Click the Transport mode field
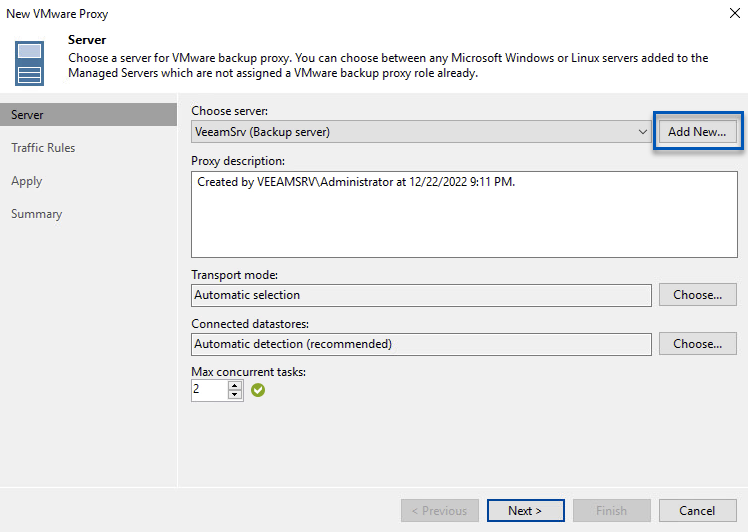The image size is (748, 532). click(x=421, y=295)
